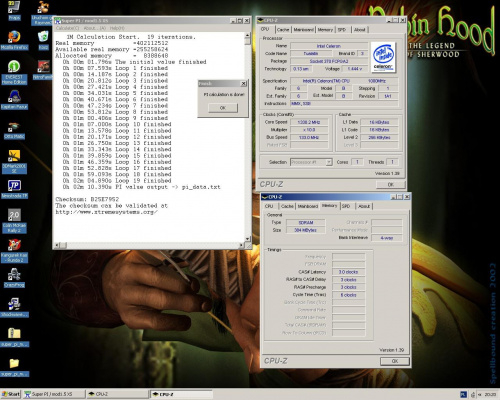The height and width of the screenshot is (400, 500).
Task: Click the Super PI horizontal scrollbar right arrow
Action: (242, 245)
